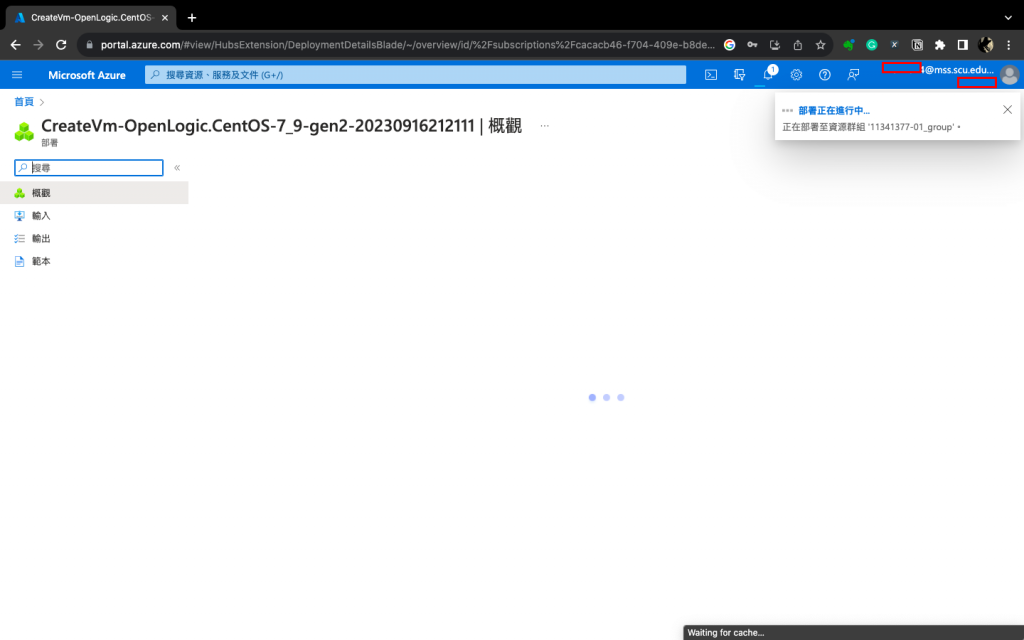Screen dimensions: 1024x640
Task: Click the mss.scu.edu account email
Action: 957,70
